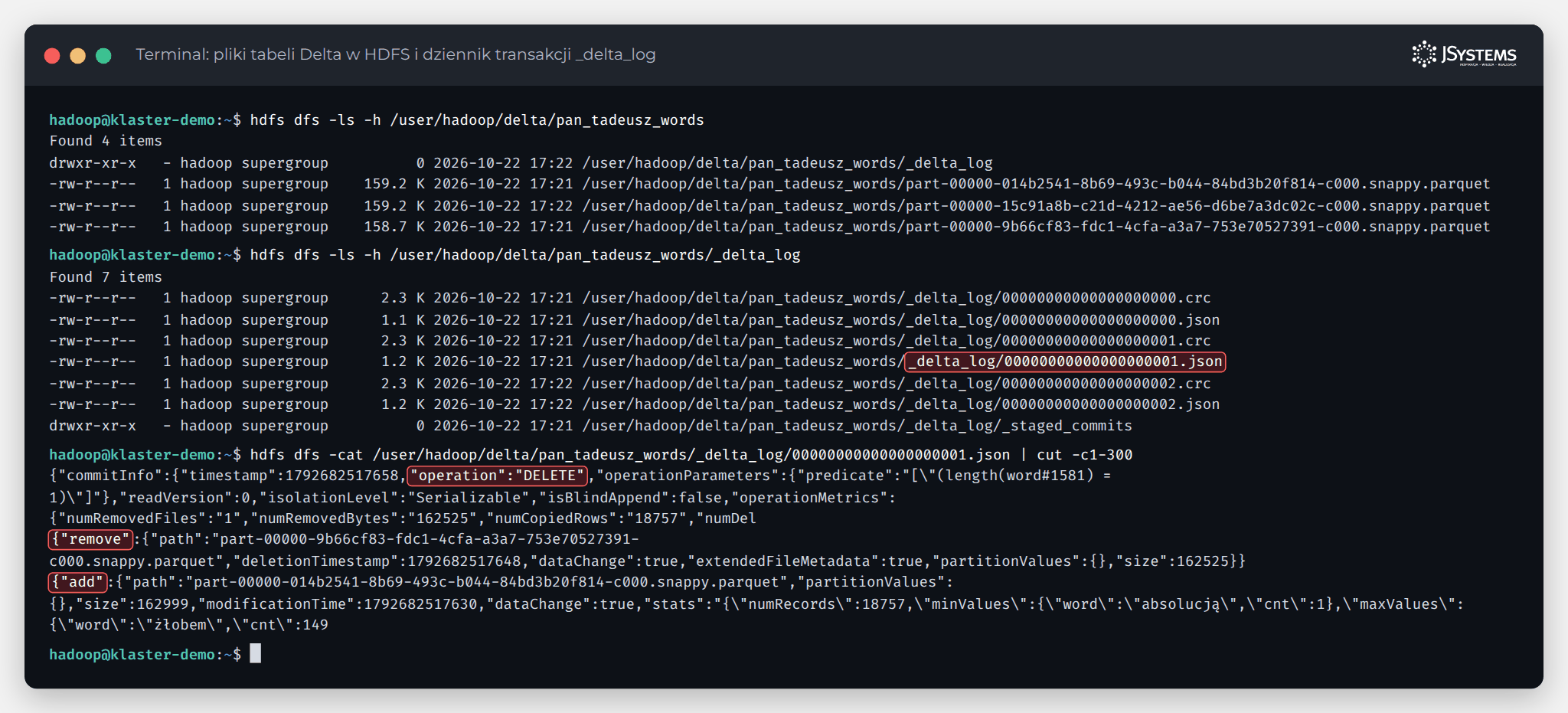The height and width of the screenshot is (713, 1568).
Task: Click the part-00000-15c91a8b parquet file path
Action: (1036, 206)
